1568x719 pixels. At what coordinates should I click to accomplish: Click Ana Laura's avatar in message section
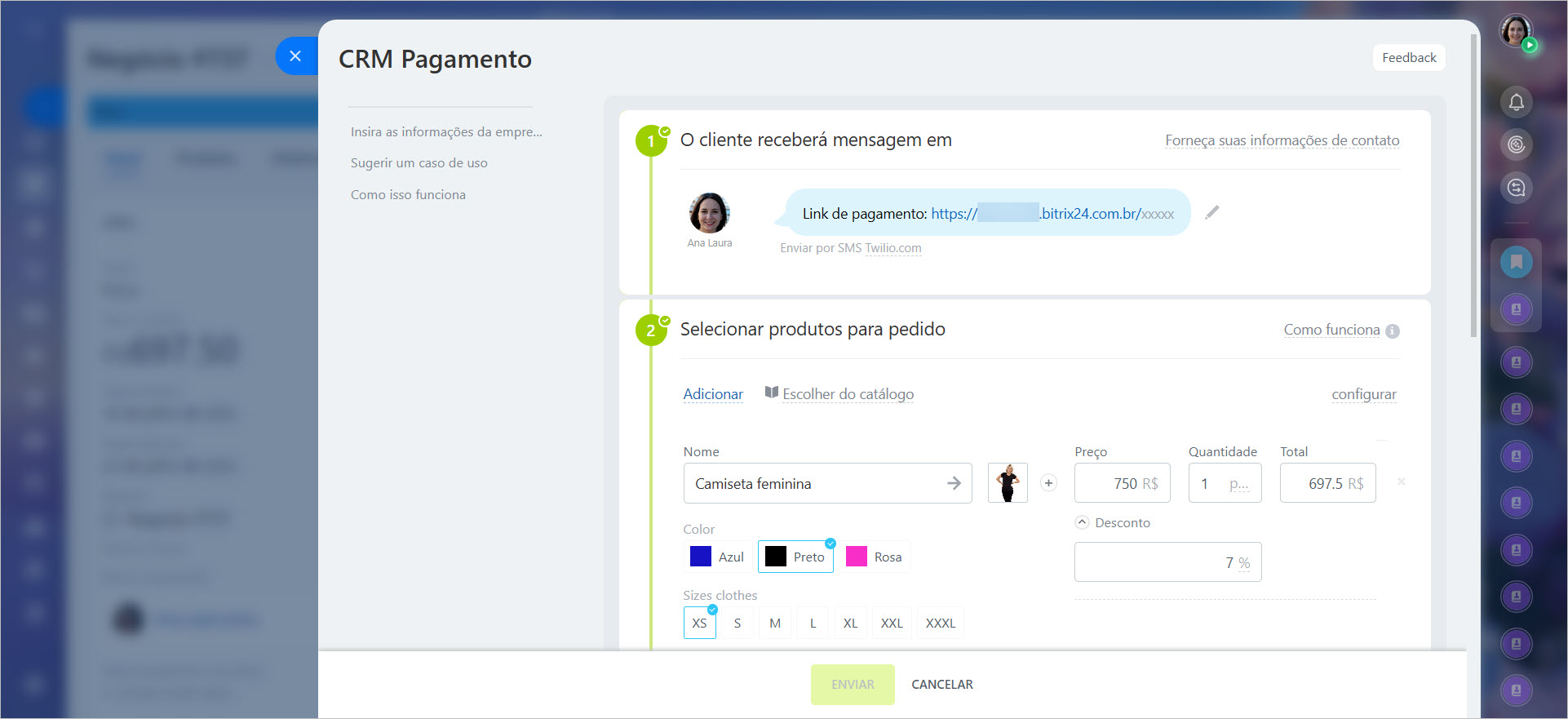coord(709,213)
